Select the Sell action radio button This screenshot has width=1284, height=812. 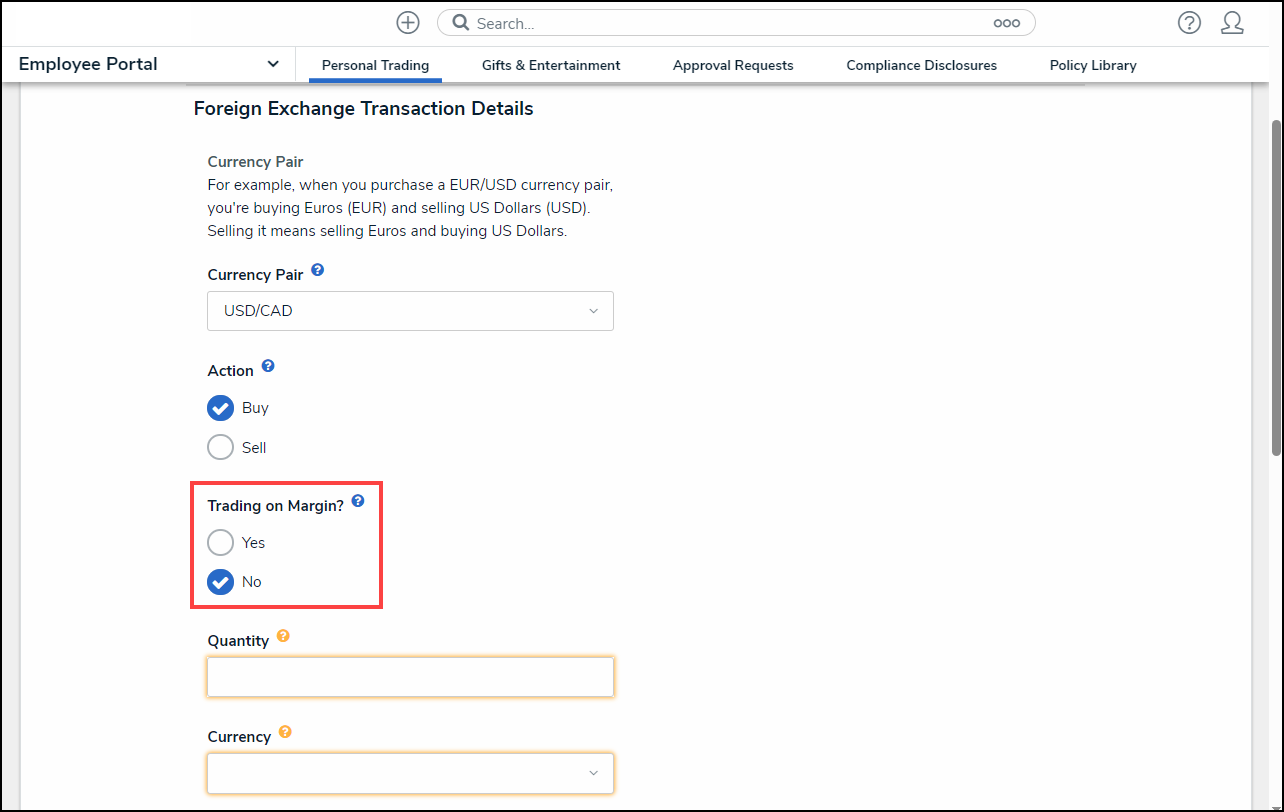click(220, 448)
